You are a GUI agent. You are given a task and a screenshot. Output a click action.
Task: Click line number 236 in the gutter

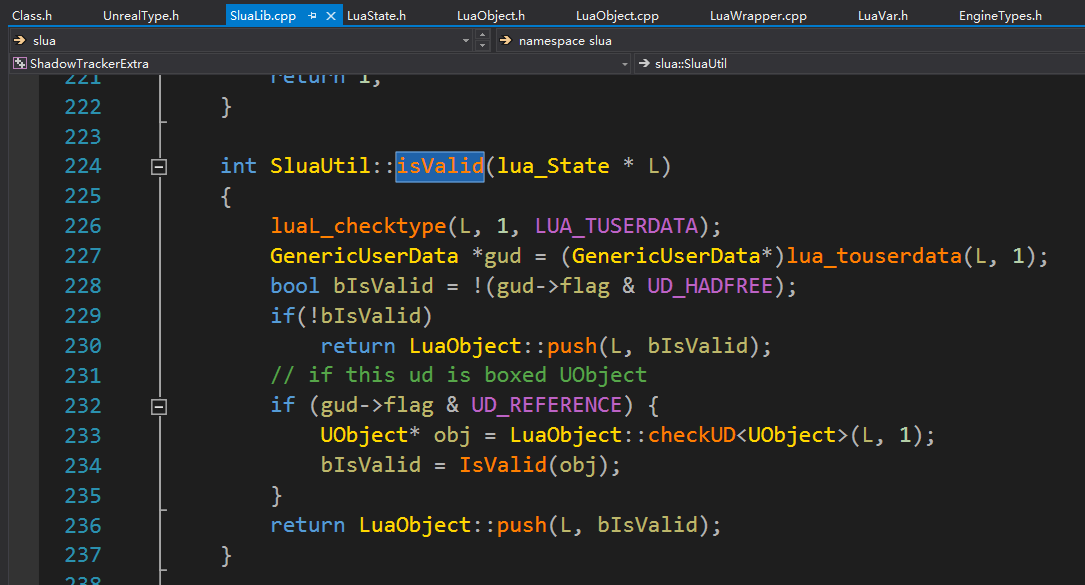(83, 525)
